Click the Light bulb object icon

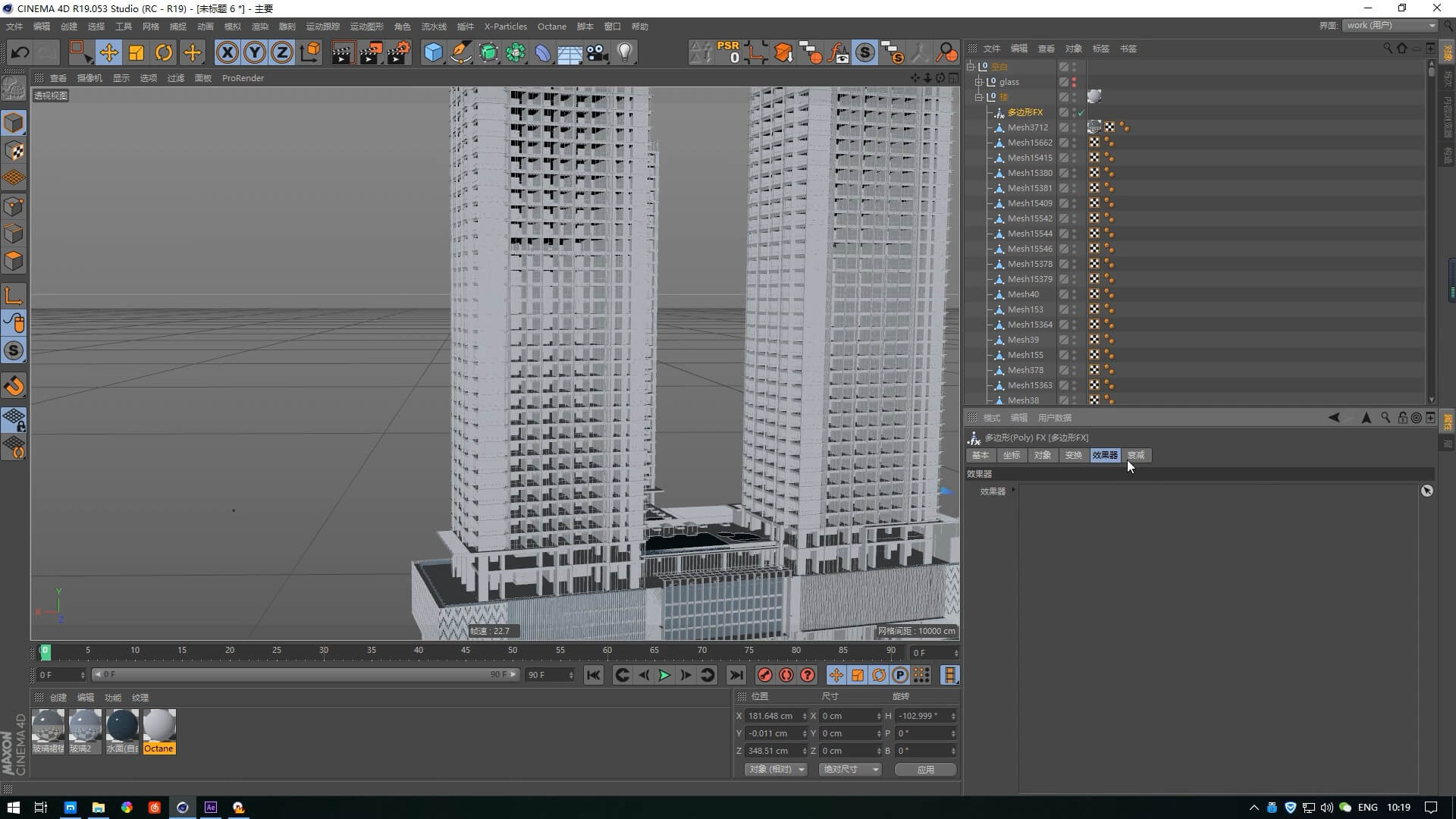click(x=625, y=52)
